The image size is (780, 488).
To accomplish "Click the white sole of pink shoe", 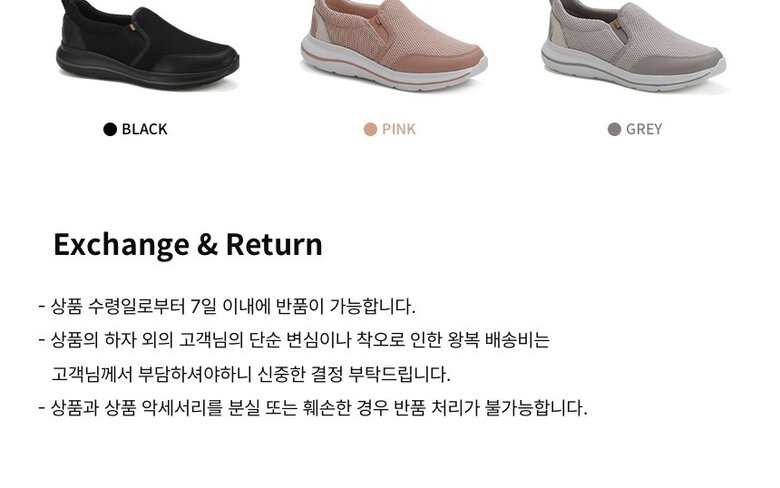I will [388, 75].
